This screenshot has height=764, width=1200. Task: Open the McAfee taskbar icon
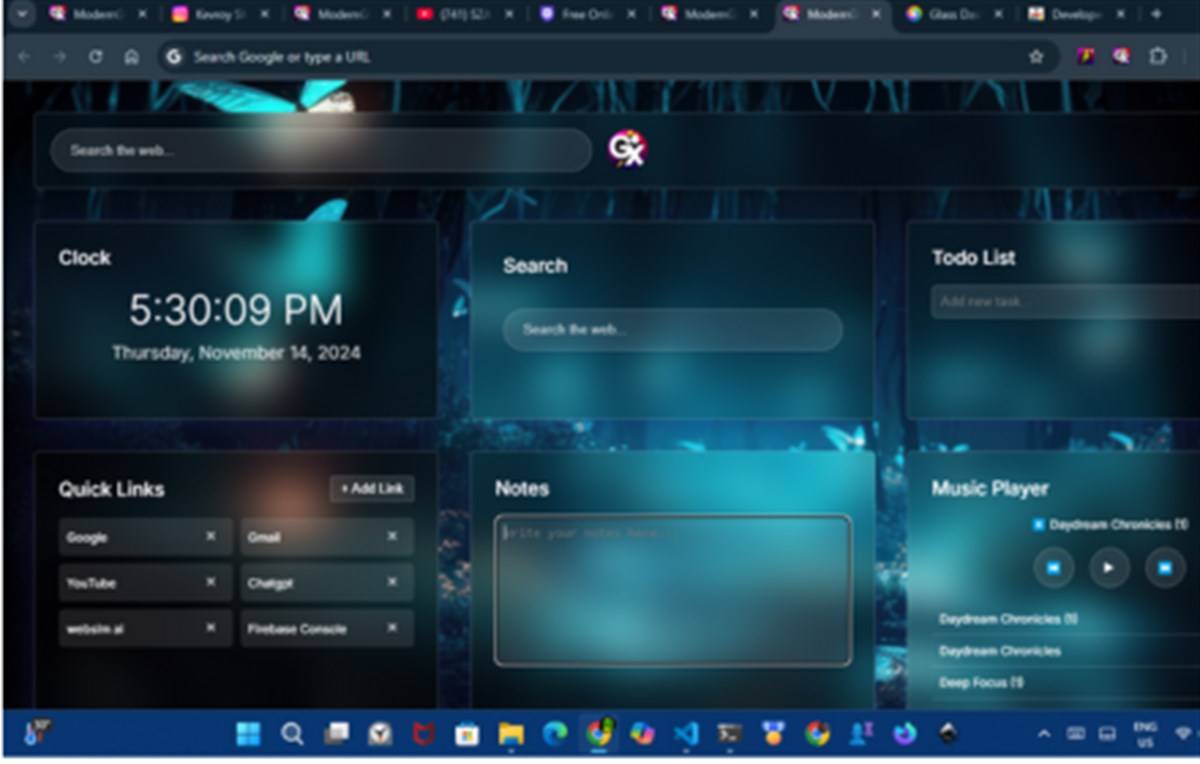423,735
